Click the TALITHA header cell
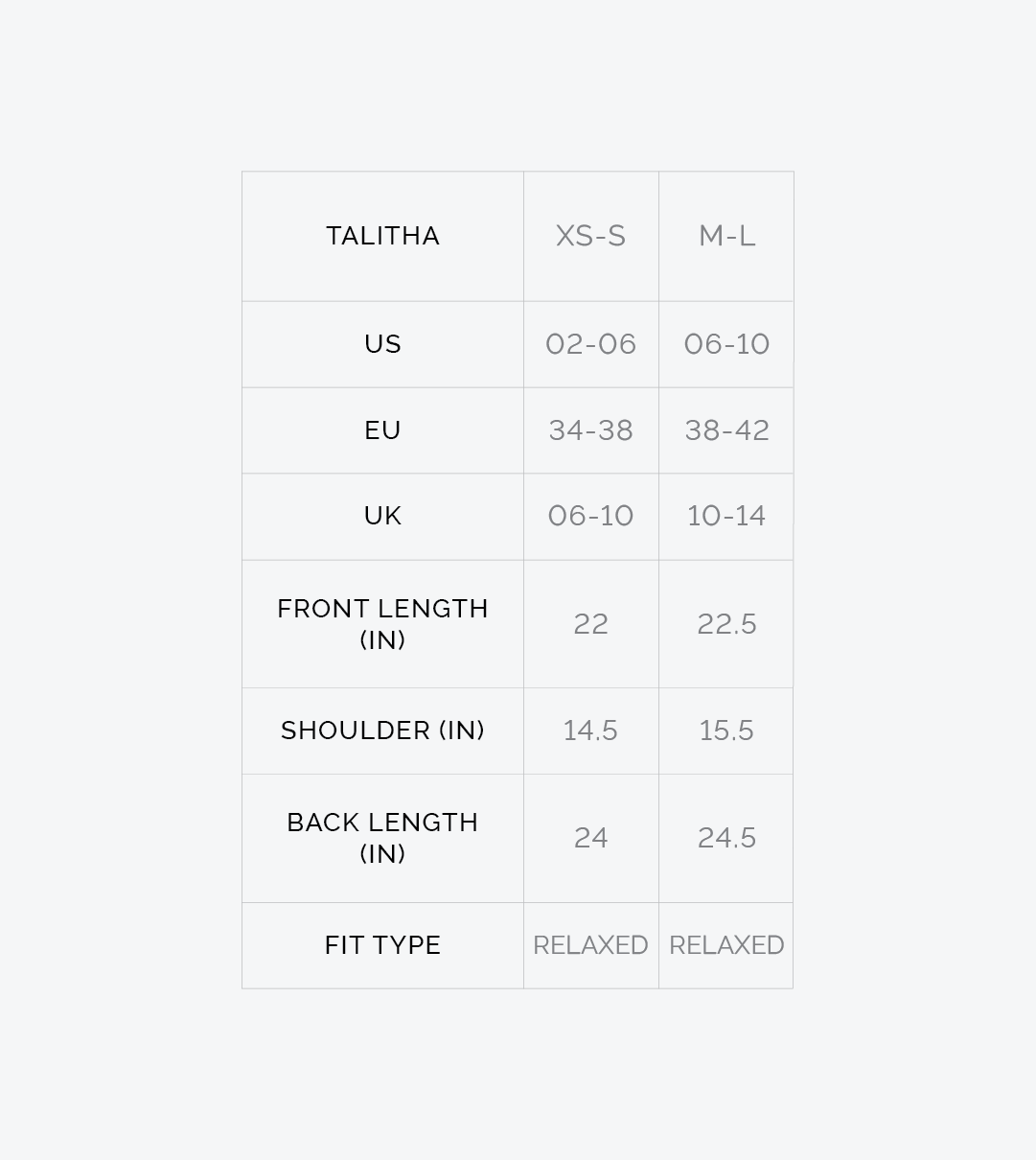1036x1160 pixels. click(382, 236)
